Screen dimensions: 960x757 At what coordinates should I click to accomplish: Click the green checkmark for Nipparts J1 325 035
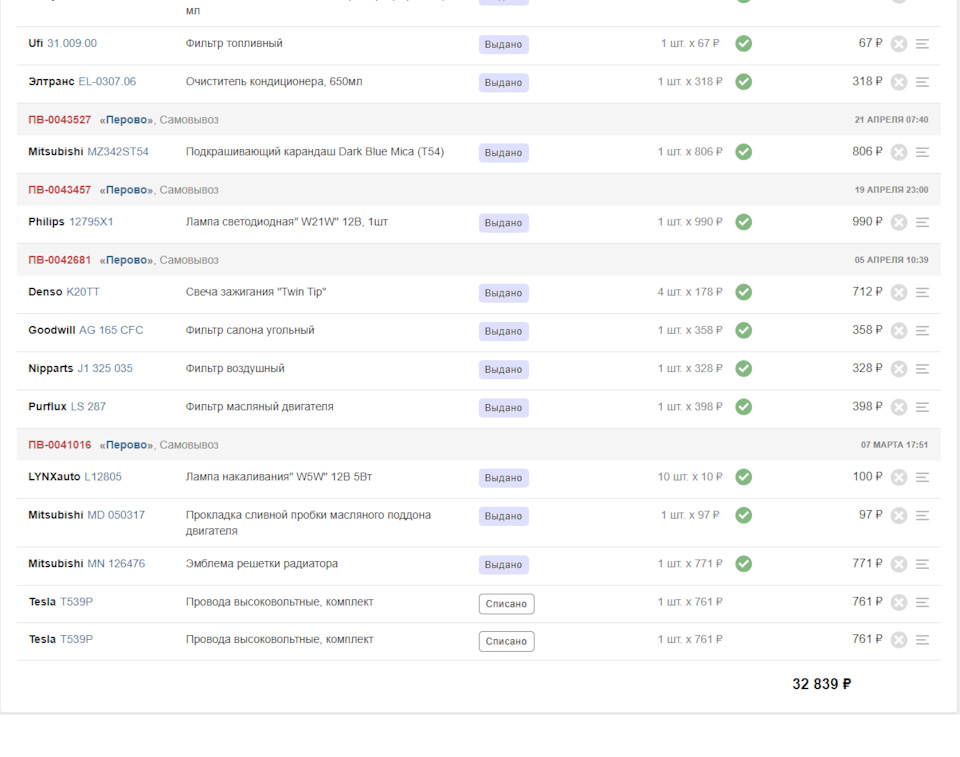[x=743, y=369]
